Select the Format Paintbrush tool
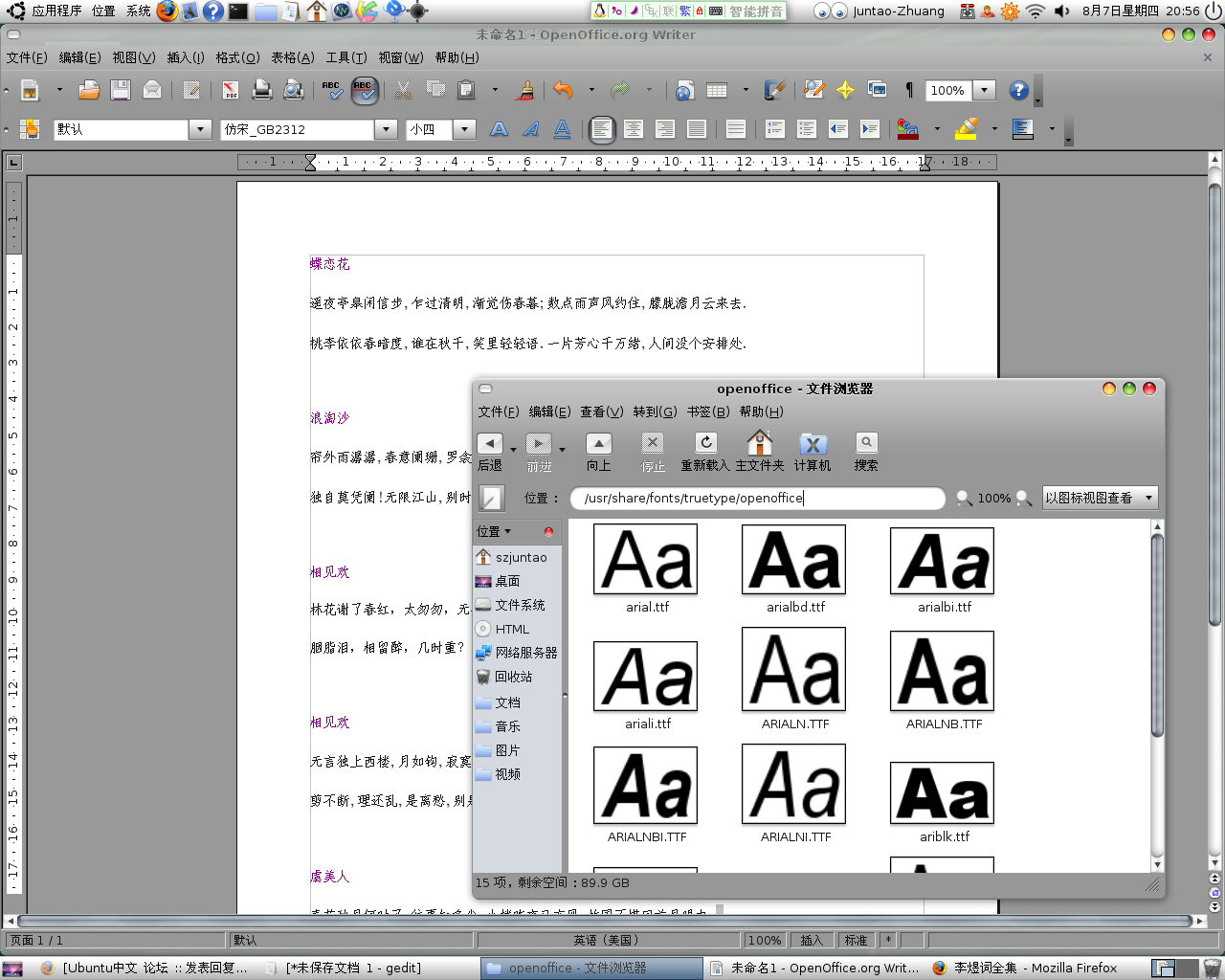The image size is (1225, 980). [524, 90]
